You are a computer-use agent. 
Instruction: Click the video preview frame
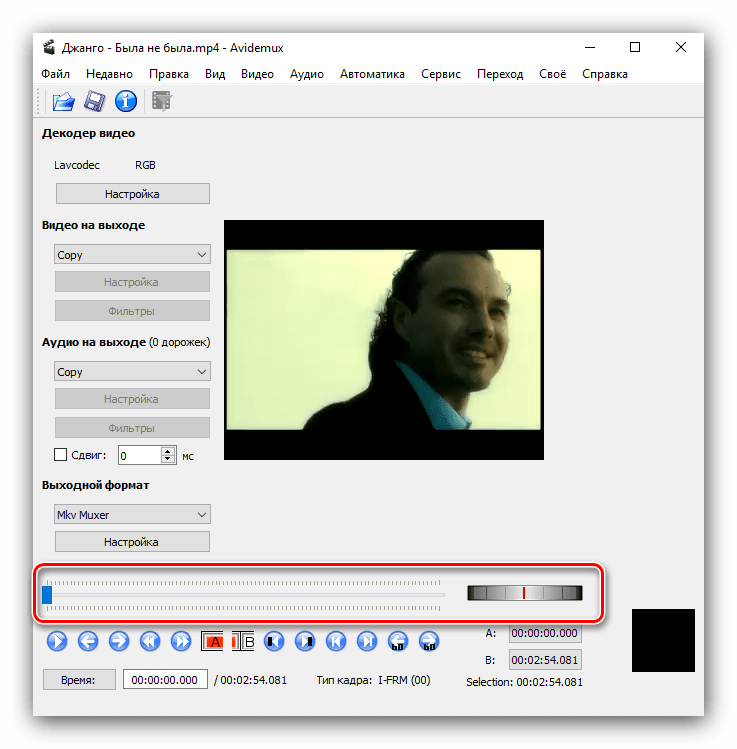384,340
